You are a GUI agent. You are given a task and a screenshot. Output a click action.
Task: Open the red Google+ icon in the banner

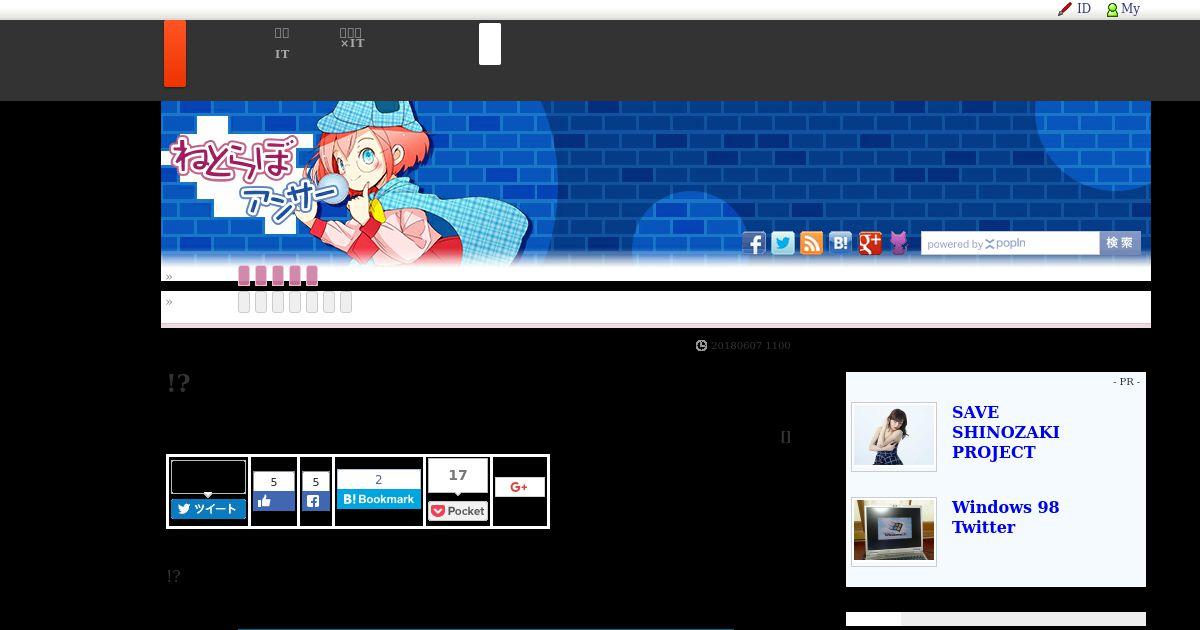pyautogui.click(x=870, y=243)
